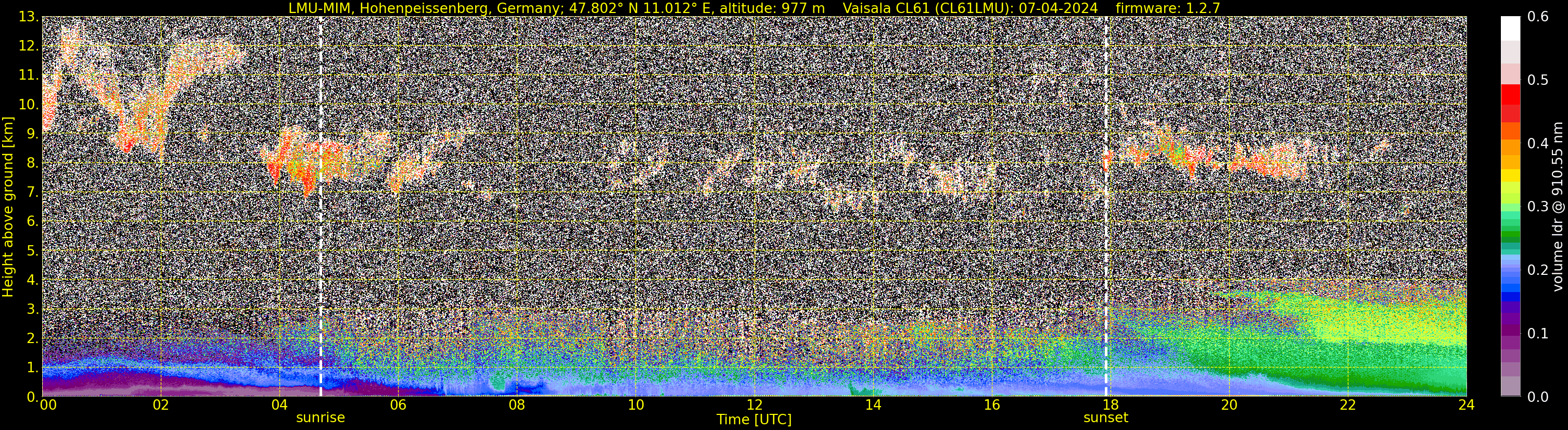Click the 'firmware: 1.2.7' label
1568x430 pixels.
coord(1167,8)
